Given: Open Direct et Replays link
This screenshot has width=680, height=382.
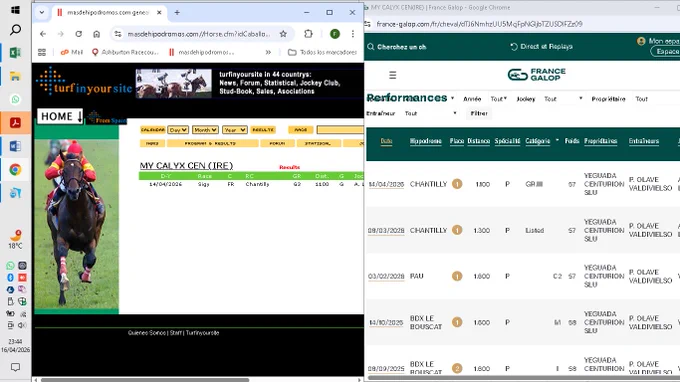Looking at the screenshot, I should pos(541,46).
